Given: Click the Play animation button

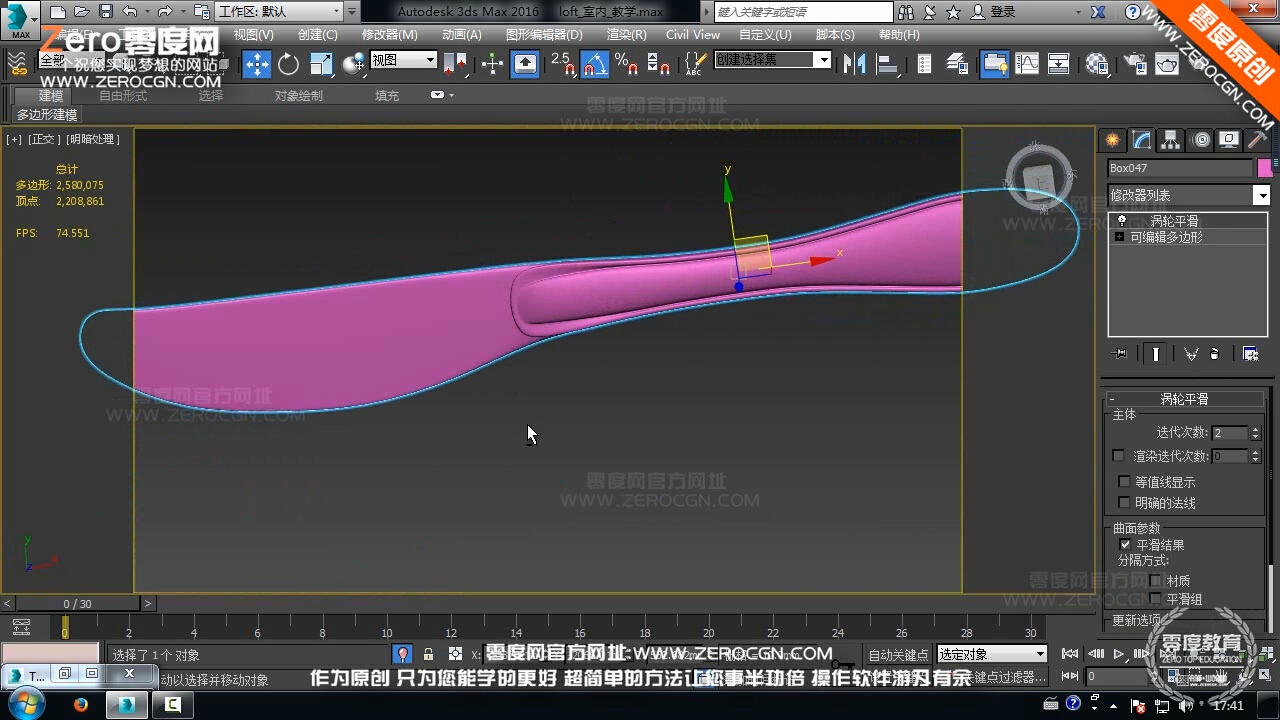Looking at the screenshot, I should point(1119,654).
